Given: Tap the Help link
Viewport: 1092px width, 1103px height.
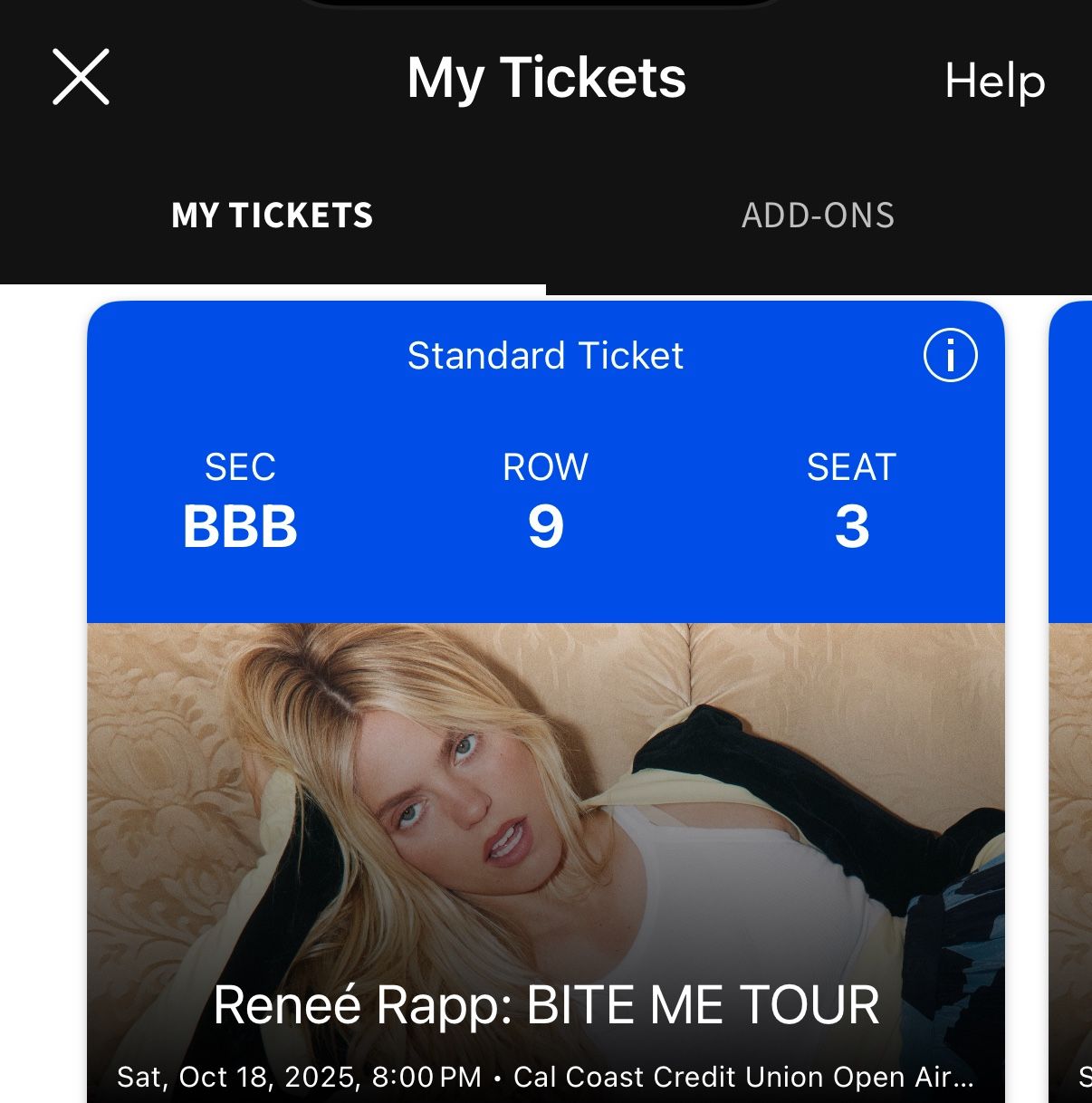Looking at the screenshot, I should (994, 81).
